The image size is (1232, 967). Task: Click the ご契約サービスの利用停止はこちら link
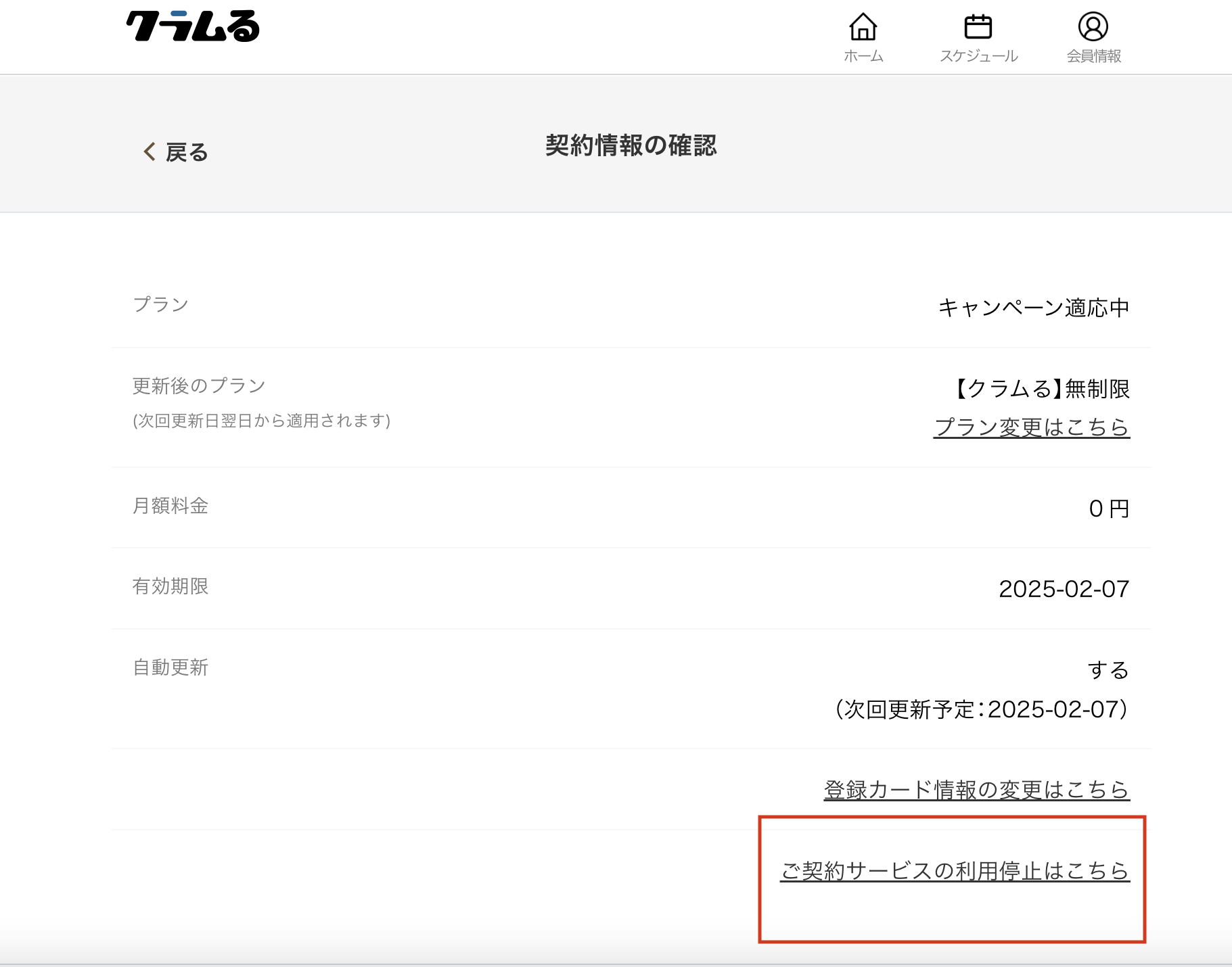(954, 871)
